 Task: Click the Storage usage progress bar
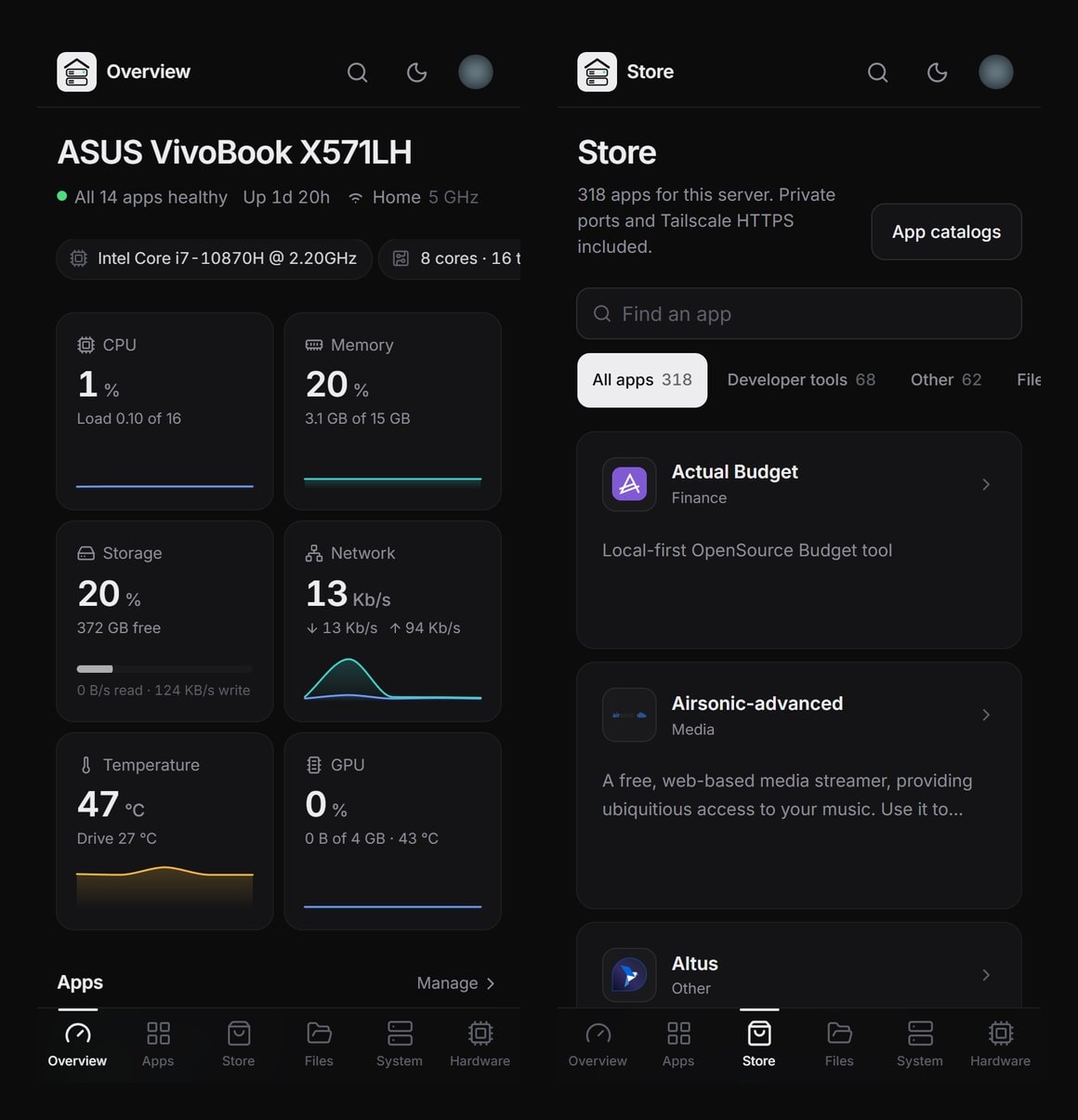coord(164,669)
